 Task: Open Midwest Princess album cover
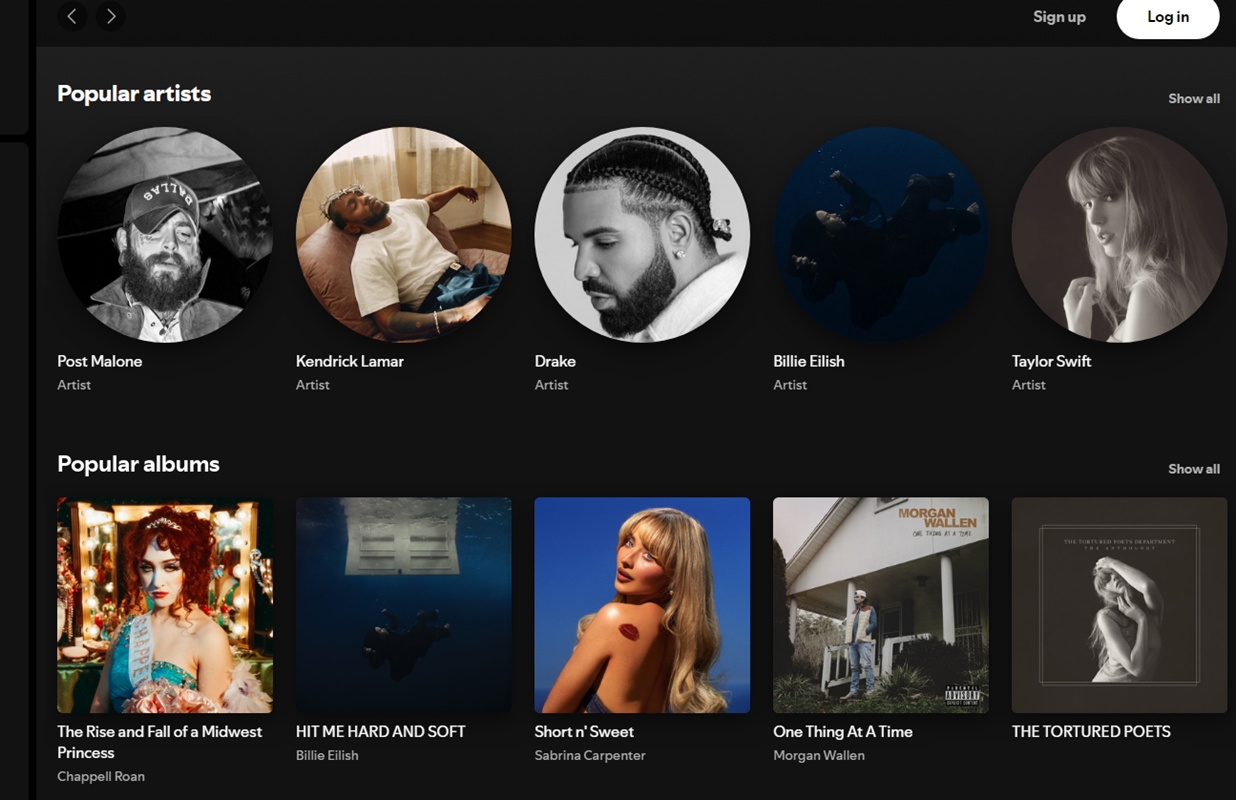pyautogui.click(x=165, y=605)
